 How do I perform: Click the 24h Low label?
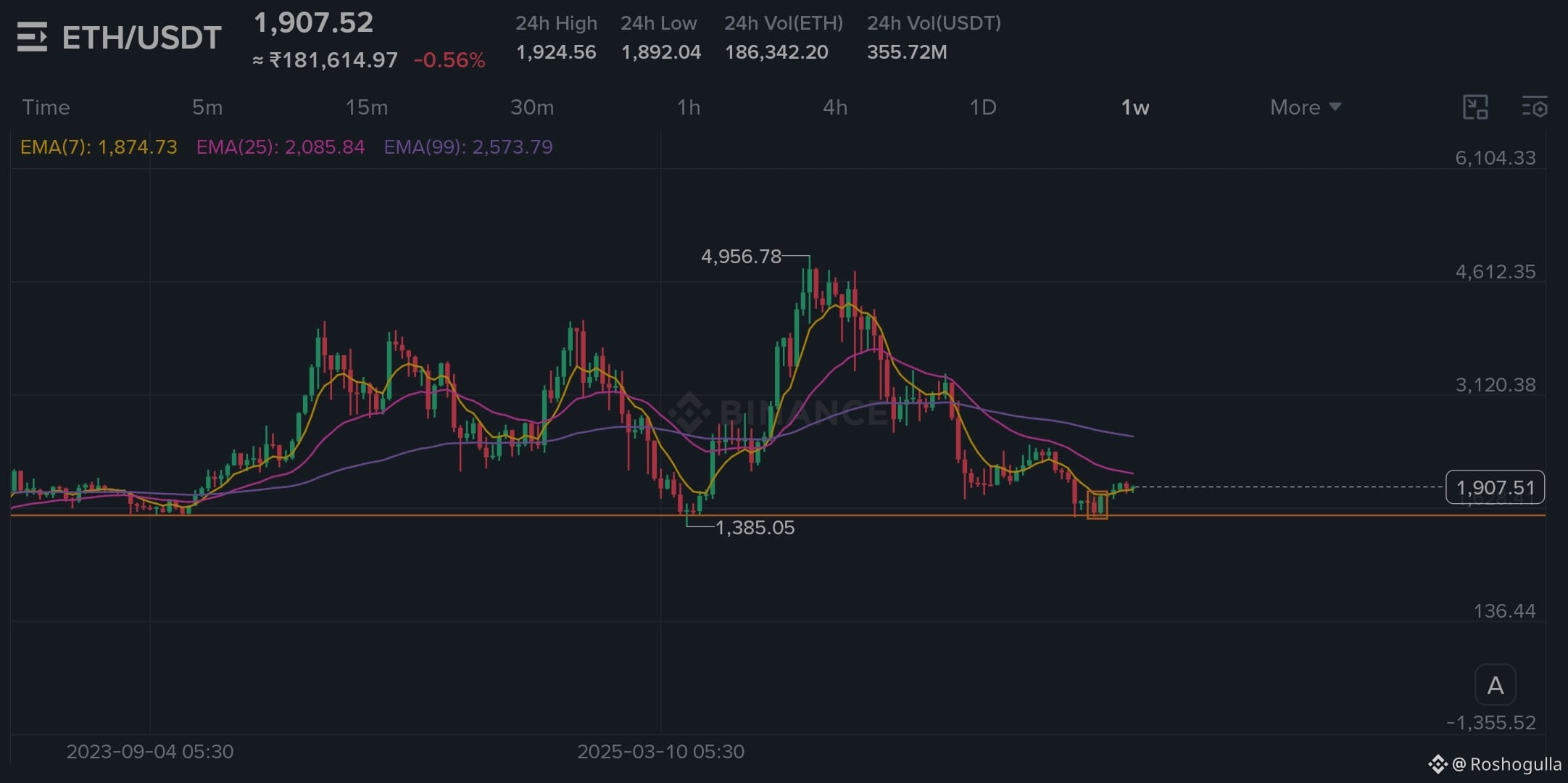659,23
